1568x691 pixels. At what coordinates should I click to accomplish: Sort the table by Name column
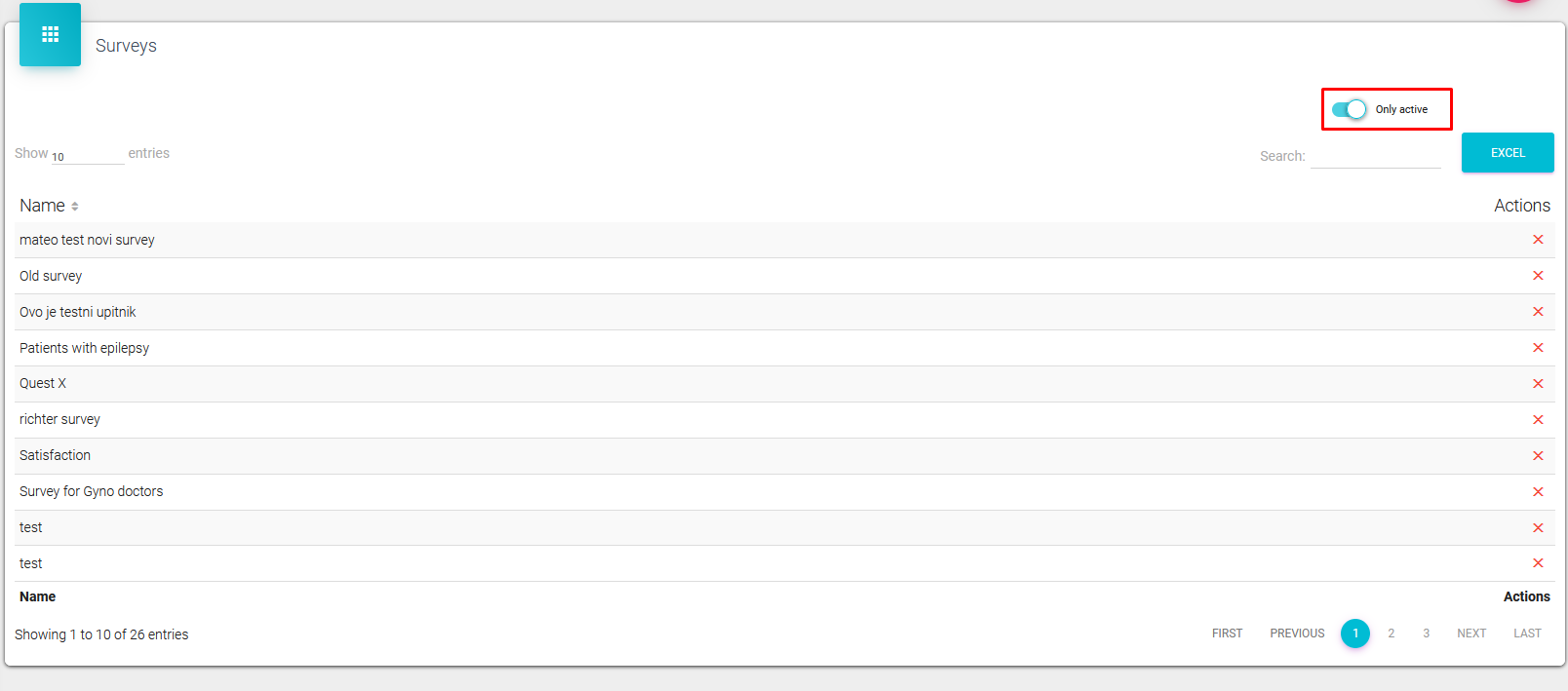click(x=49, y=206)
